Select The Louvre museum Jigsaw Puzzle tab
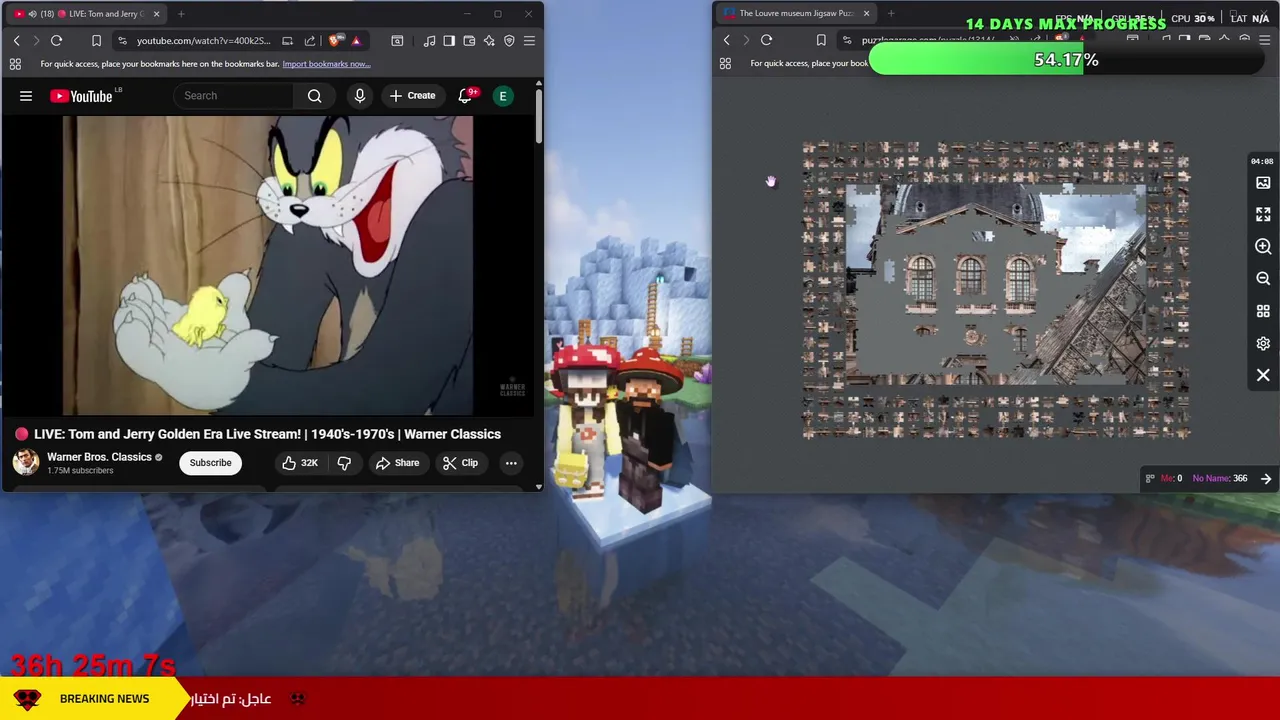The width and height of the screenshot is (1280, 720). [797, 14]
